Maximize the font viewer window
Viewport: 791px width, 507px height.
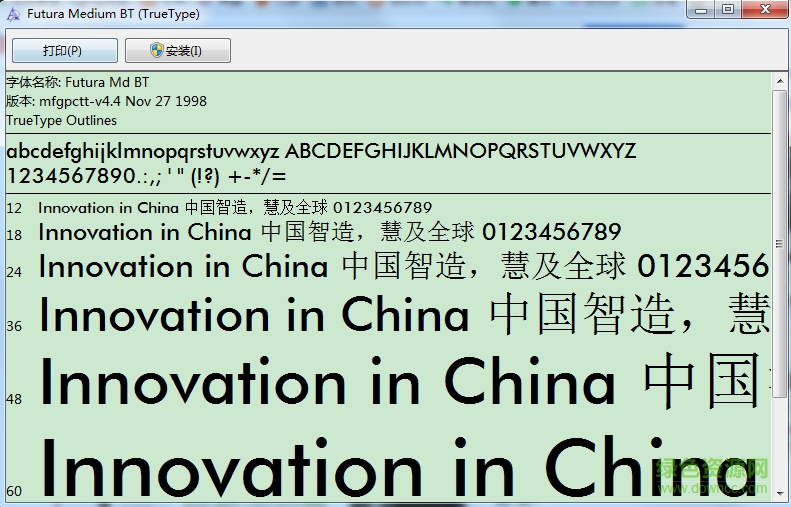click(728, 9)
